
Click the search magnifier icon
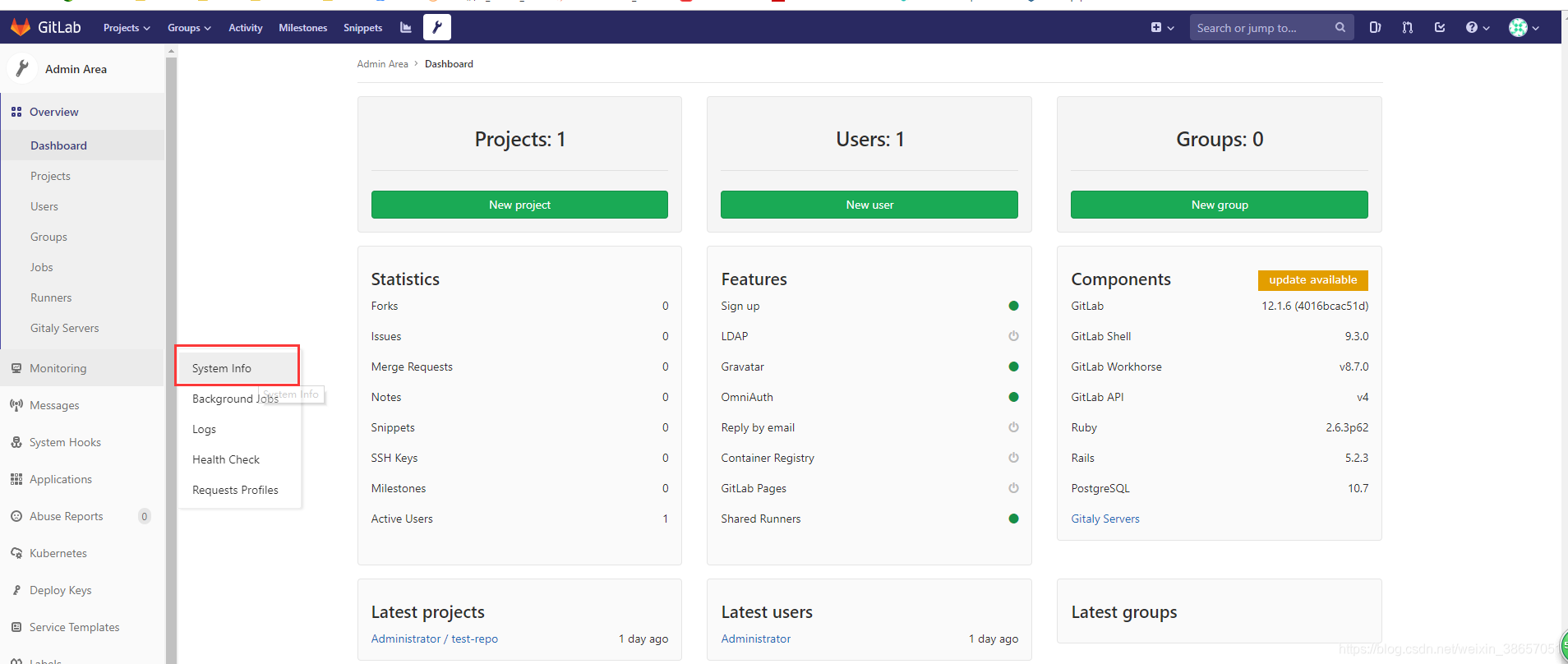click(1340, 27)
